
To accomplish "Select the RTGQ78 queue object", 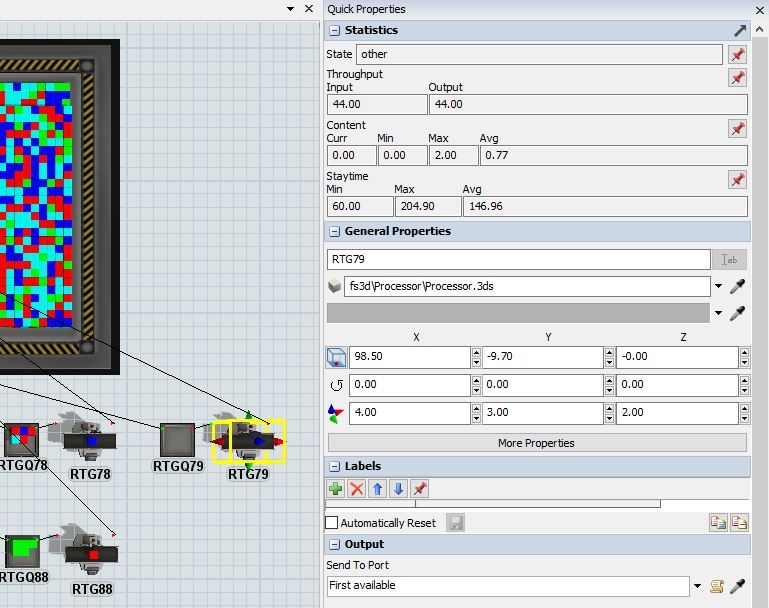I will (x=22, y=439).
